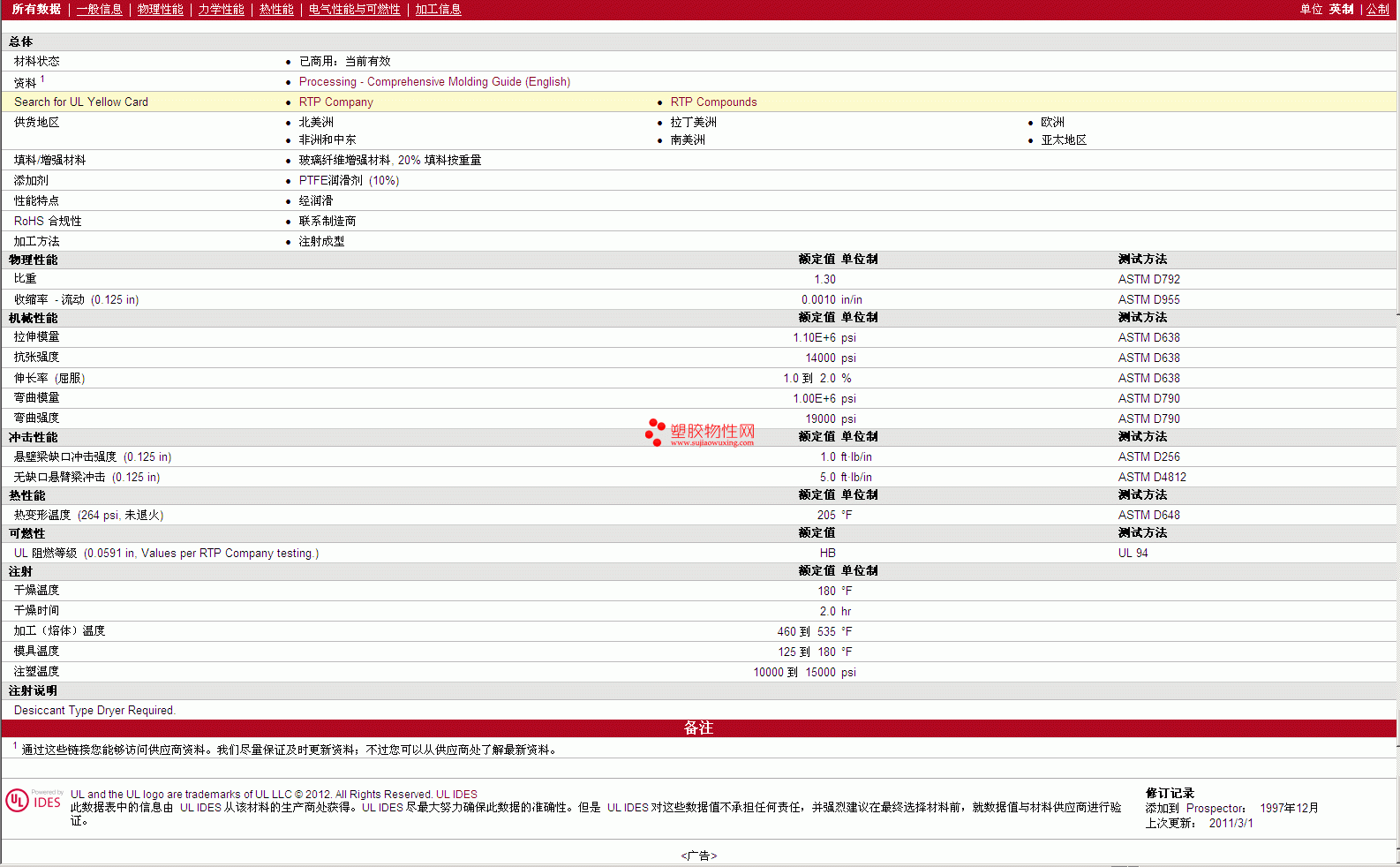The height and width of the screenshot is (867, 1400).
Task: Click the ASTM D4812 test method
Action: (x=1152, y=477)
